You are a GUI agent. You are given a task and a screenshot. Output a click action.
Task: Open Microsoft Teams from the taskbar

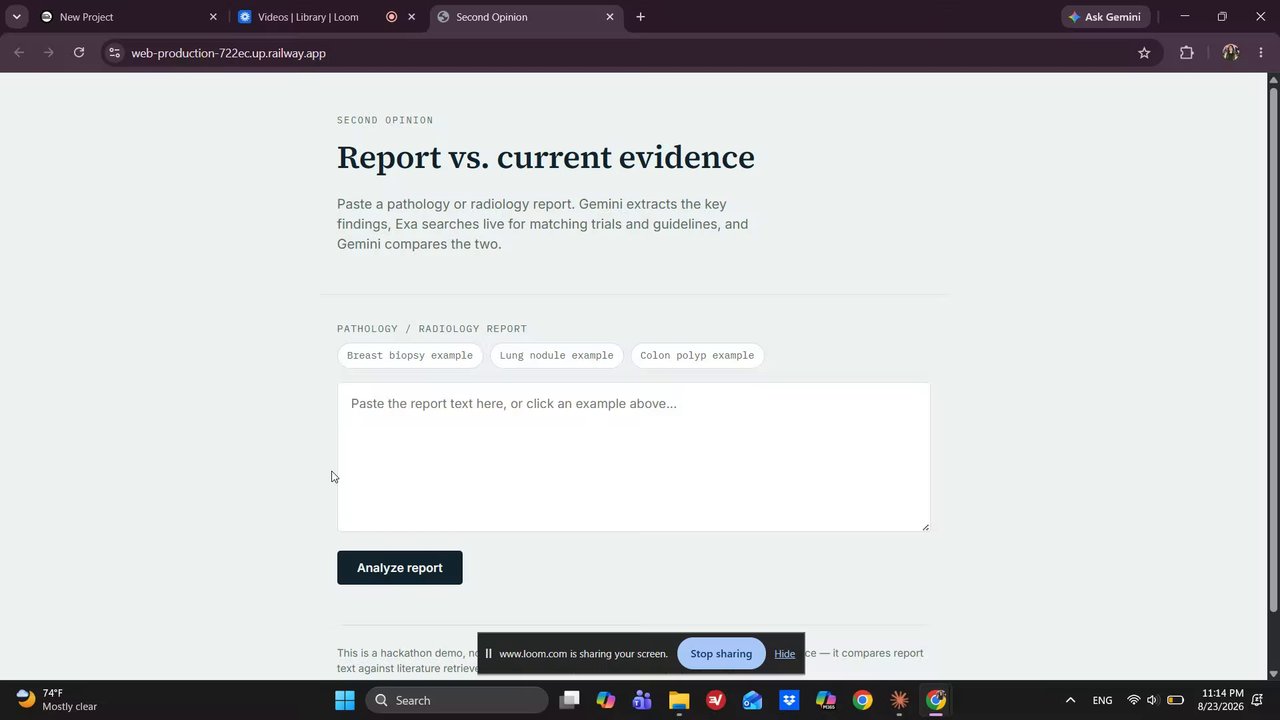pos(642,700)
